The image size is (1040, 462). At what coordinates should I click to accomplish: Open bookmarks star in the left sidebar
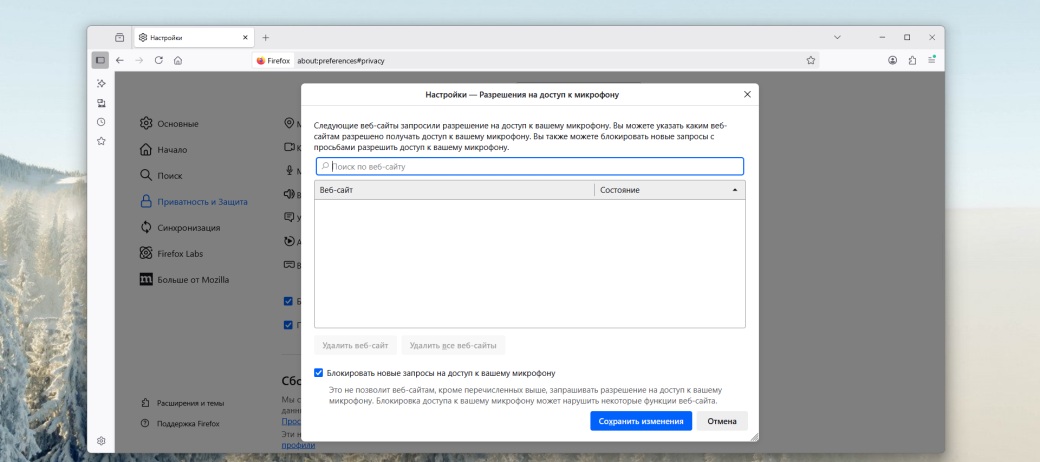pyautogui.click(x=101, y=141)
